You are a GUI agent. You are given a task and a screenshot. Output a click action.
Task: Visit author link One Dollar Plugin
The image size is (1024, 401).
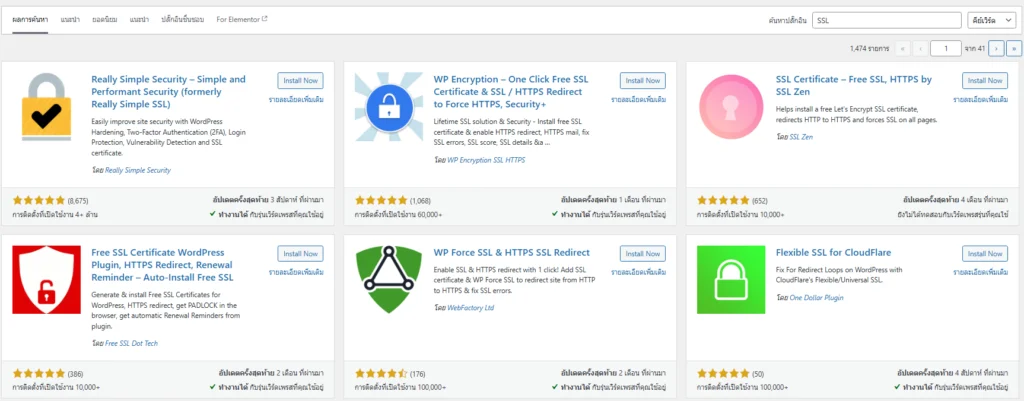tap(816, 297)
